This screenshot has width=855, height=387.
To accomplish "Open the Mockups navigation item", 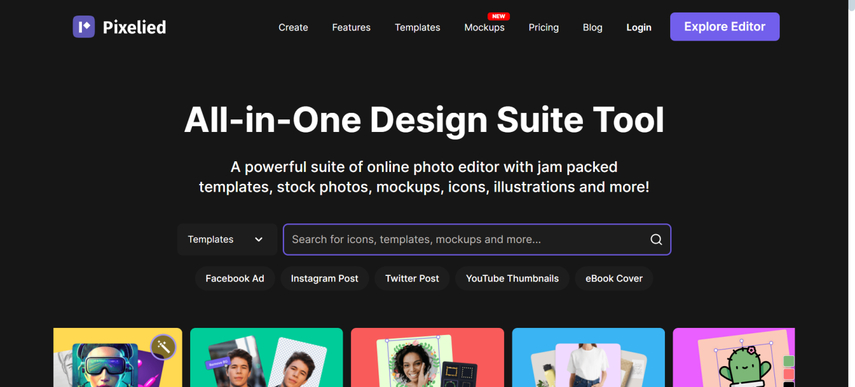I will click(x=484, y=27).
